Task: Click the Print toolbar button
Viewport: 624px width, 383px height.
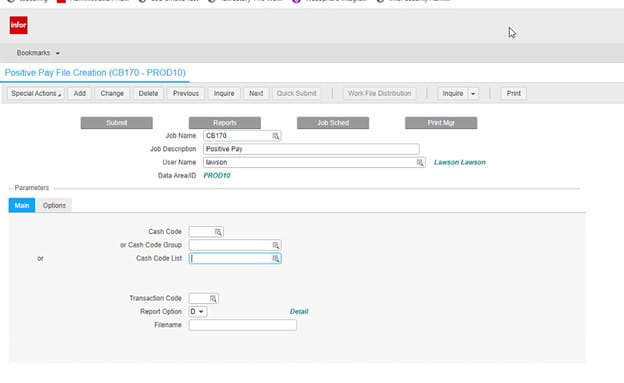Action: 514,94
